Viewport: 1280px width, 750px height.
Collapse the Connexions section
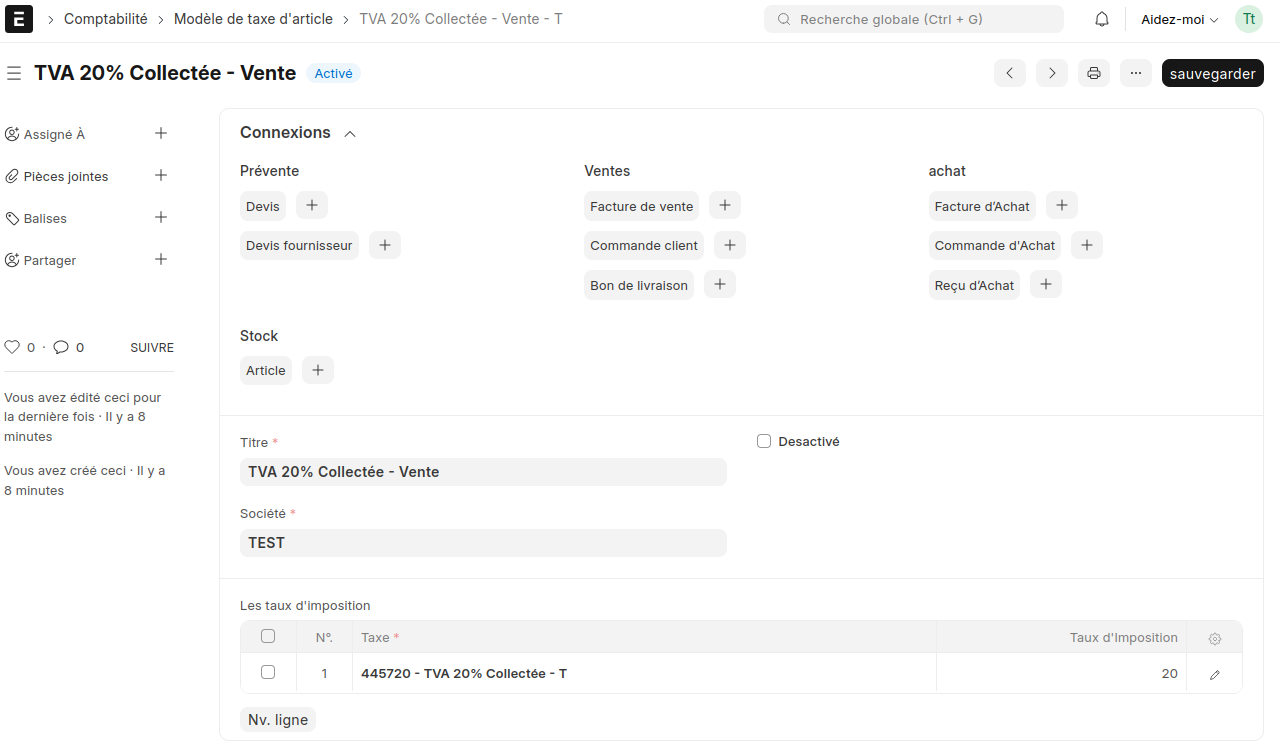tap(350, 133)
